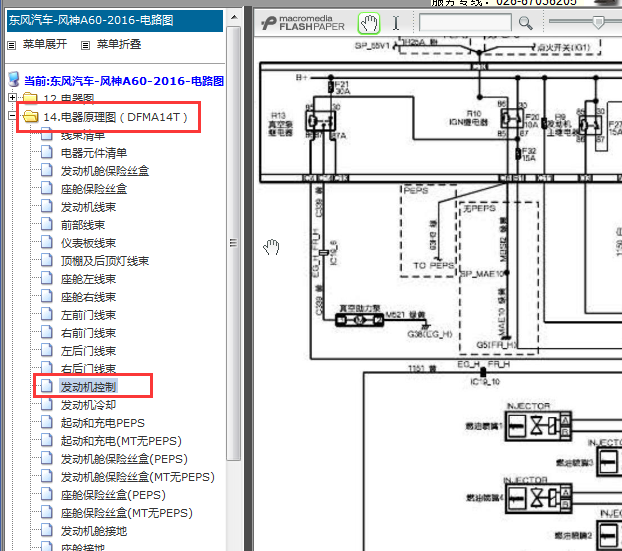Click the page icon beside 仪表板线束
Screen dimensions: 622x551
47,242
